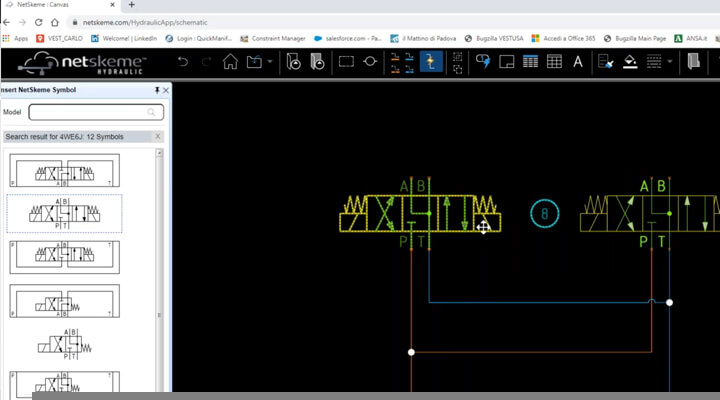
Task: Open the Il Mattino di Padova bookmark
Action: [423, 39]
